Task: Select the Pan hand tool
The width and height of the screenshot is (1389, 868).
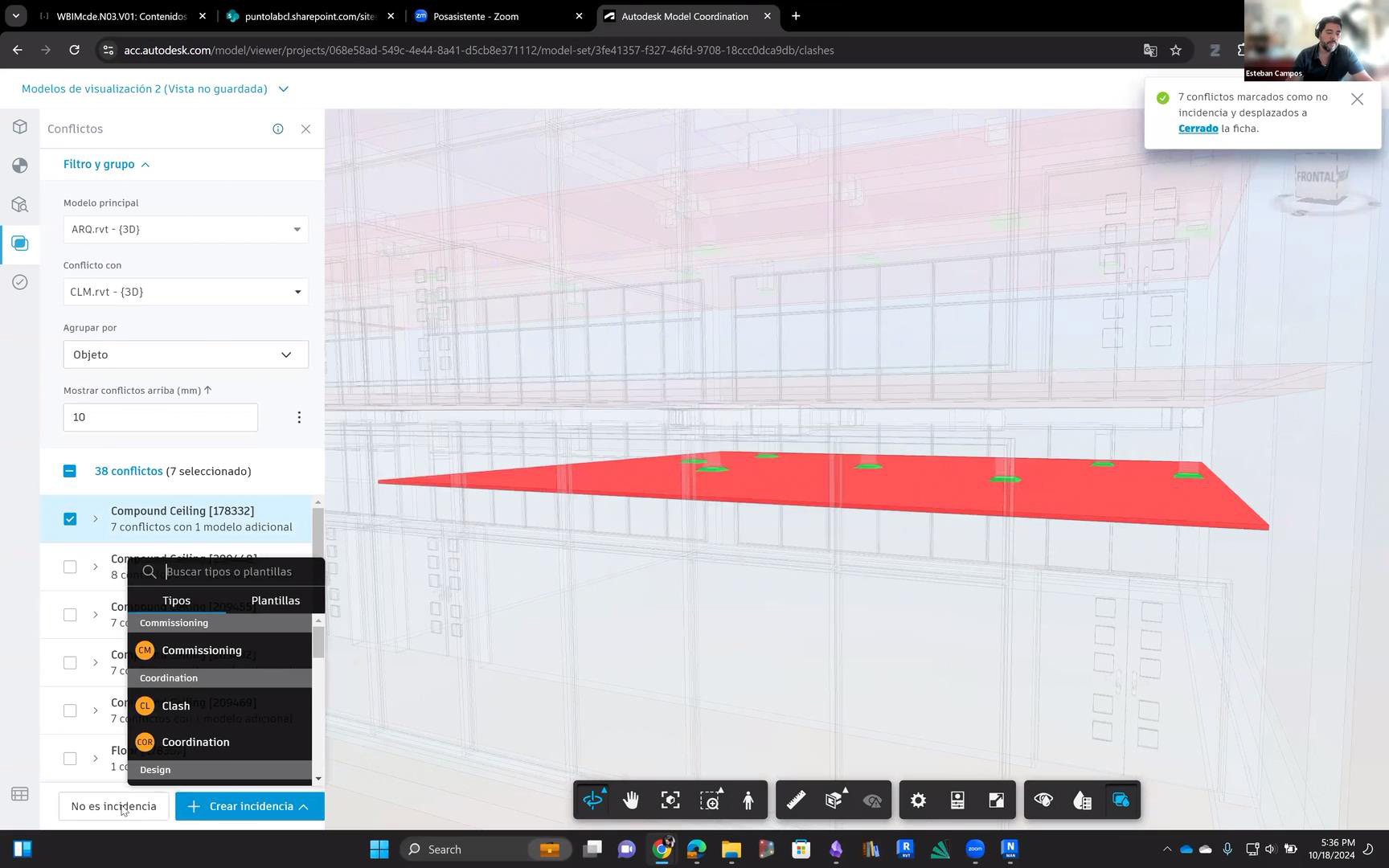Action: coord(631,800)
